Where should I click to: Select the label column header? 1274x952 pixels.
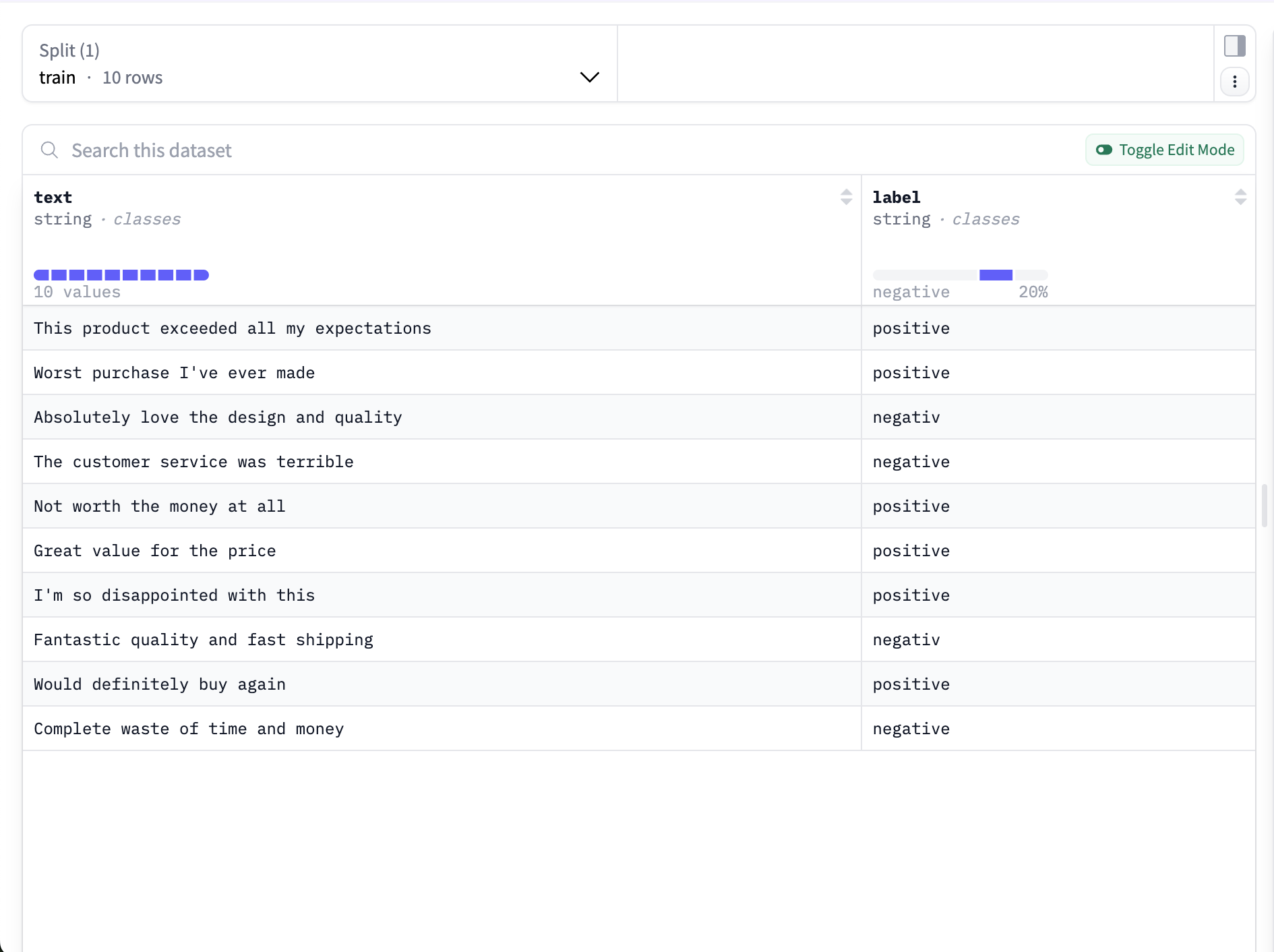coord(897,197)
